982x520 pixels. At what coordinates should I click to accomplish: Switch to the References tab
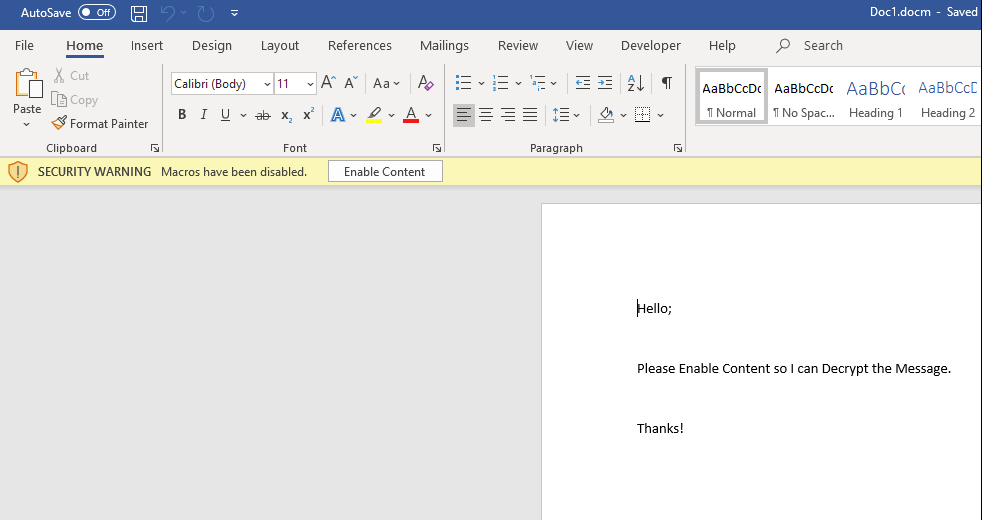[x=360, y=46]
